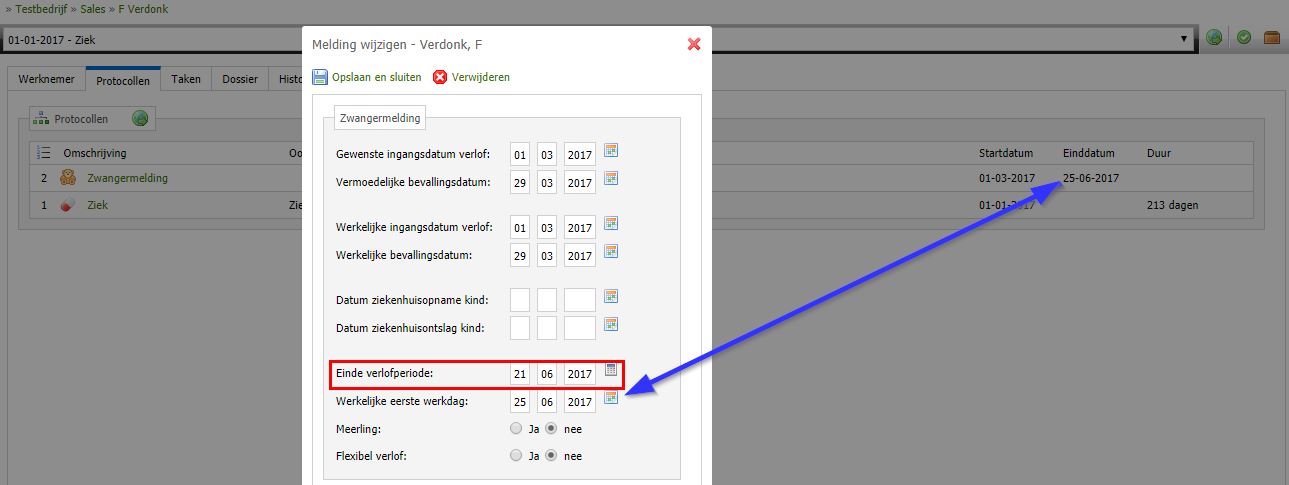Screen dimensions: 1289x485
Task: Click green add icon next to Protocollen button
Action: point(141,119)
